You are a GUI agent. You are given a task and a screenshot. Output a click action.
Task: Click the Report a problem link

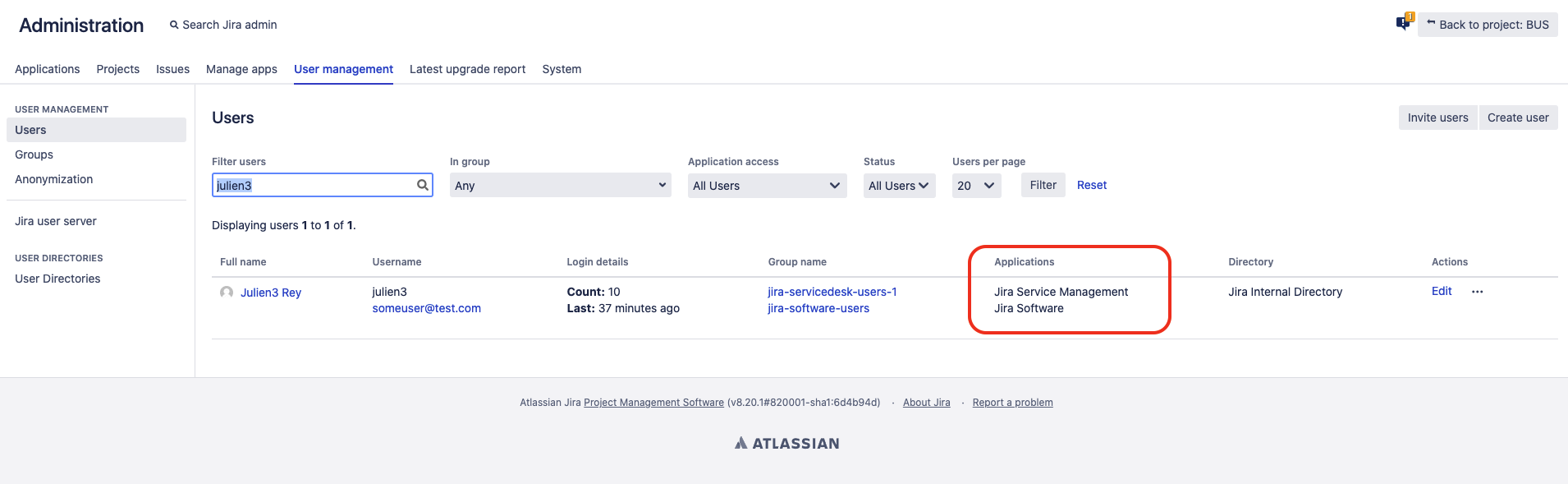pyautogui.click(x=1012, y=403)
